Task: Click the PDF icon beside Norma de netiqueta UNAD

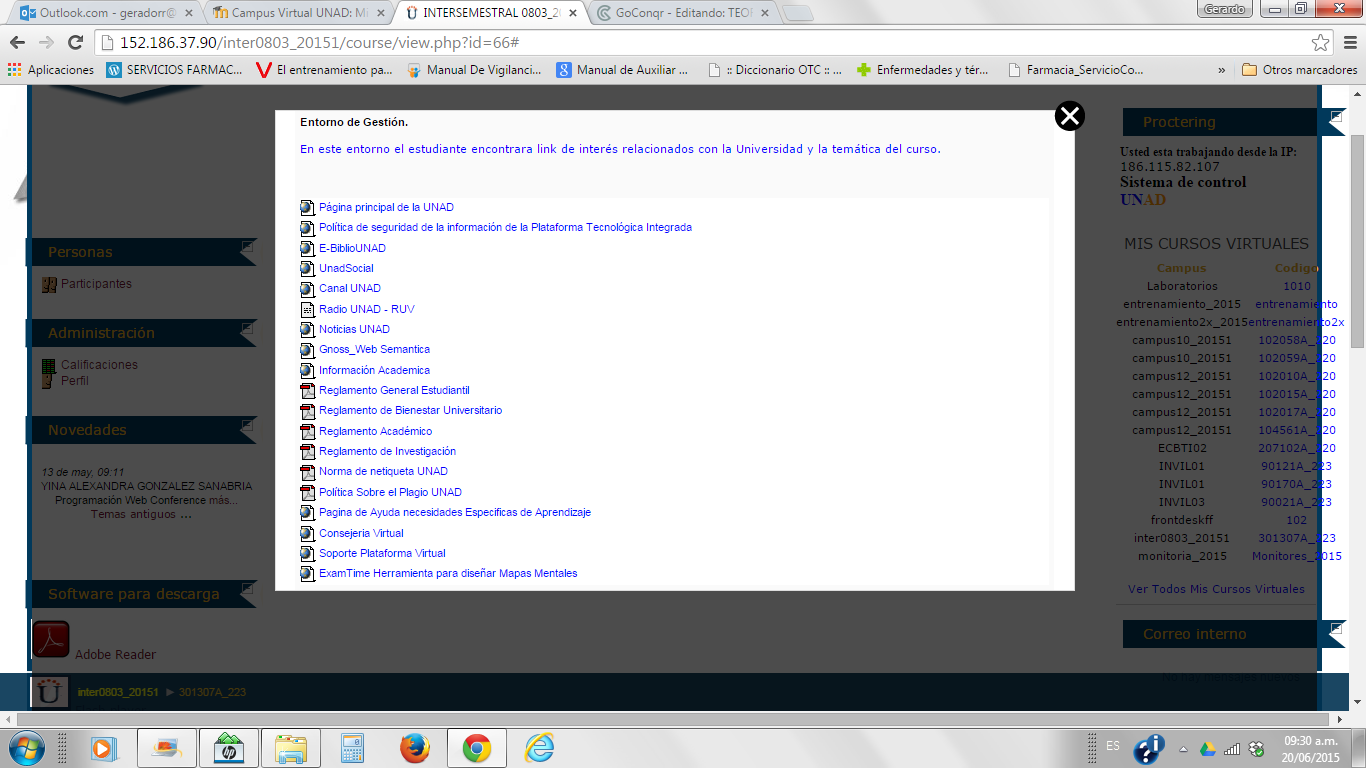Action: [x=308, y=472]
